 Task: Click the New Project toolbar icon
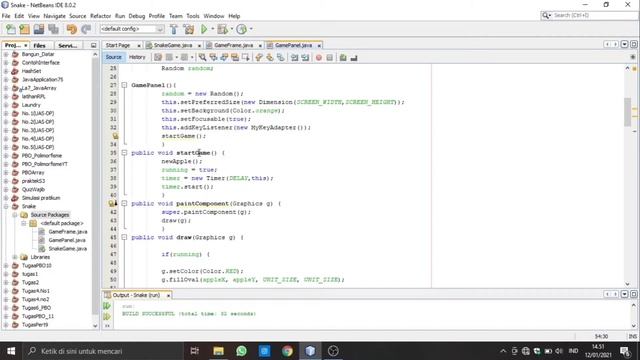click(24, 29)
